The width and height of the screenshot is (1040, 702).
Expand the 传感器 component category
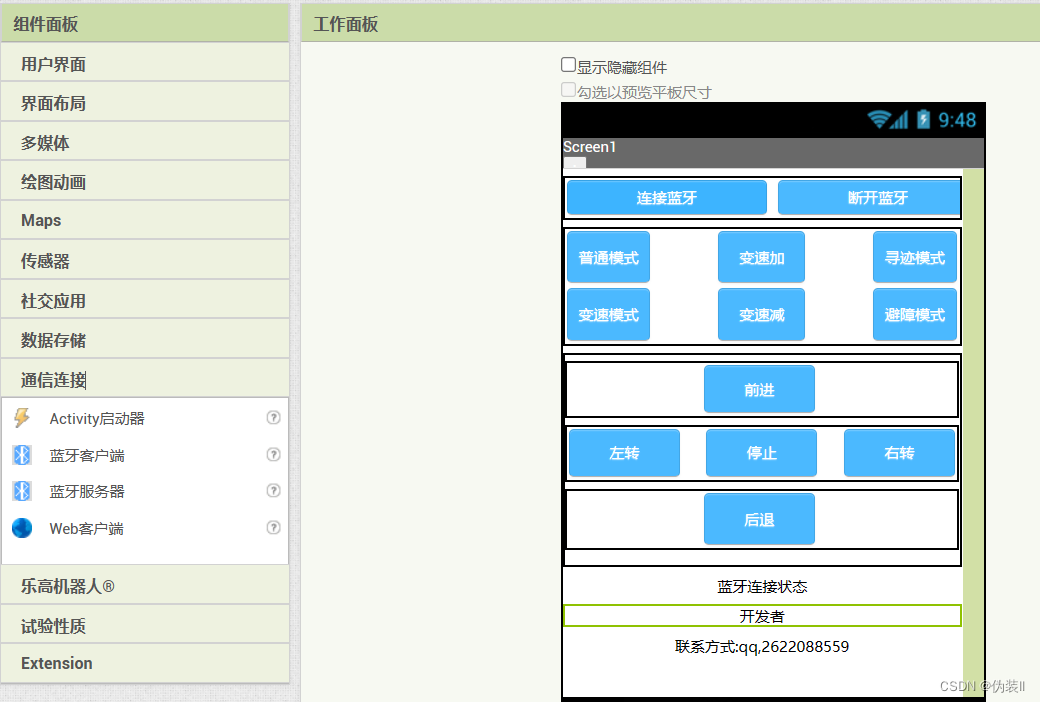pyautogui.click(x=45, y=259)
